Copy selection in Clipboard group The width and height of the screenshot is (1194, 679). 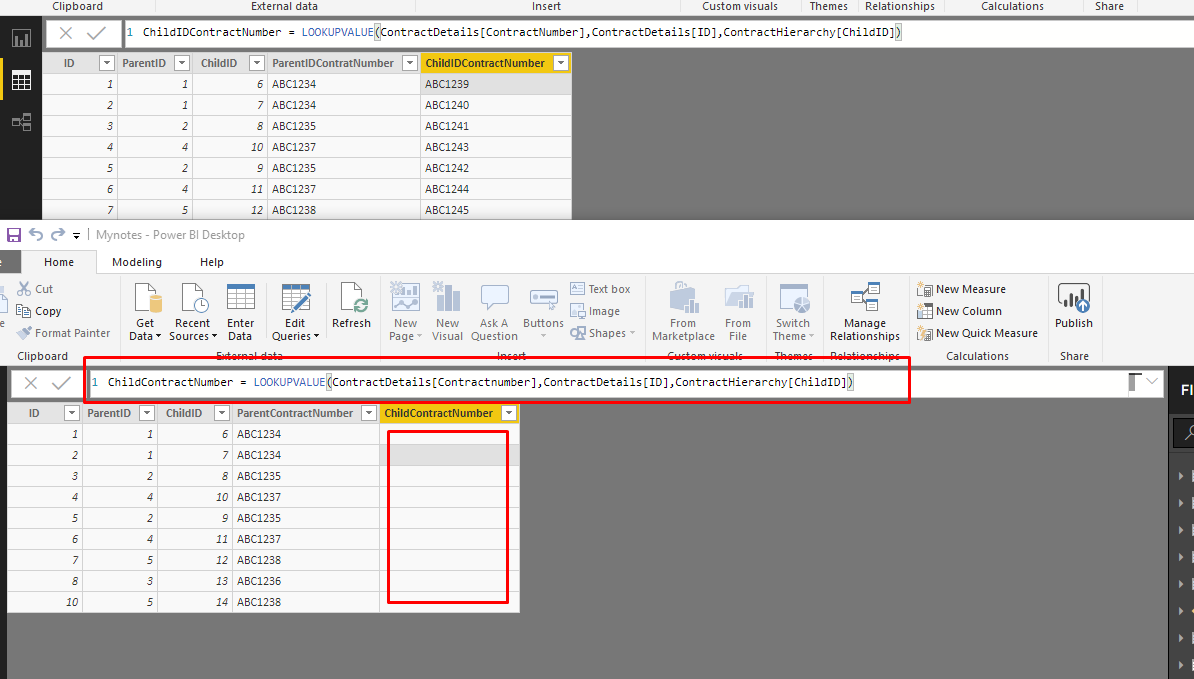click(x=38, y=311)
